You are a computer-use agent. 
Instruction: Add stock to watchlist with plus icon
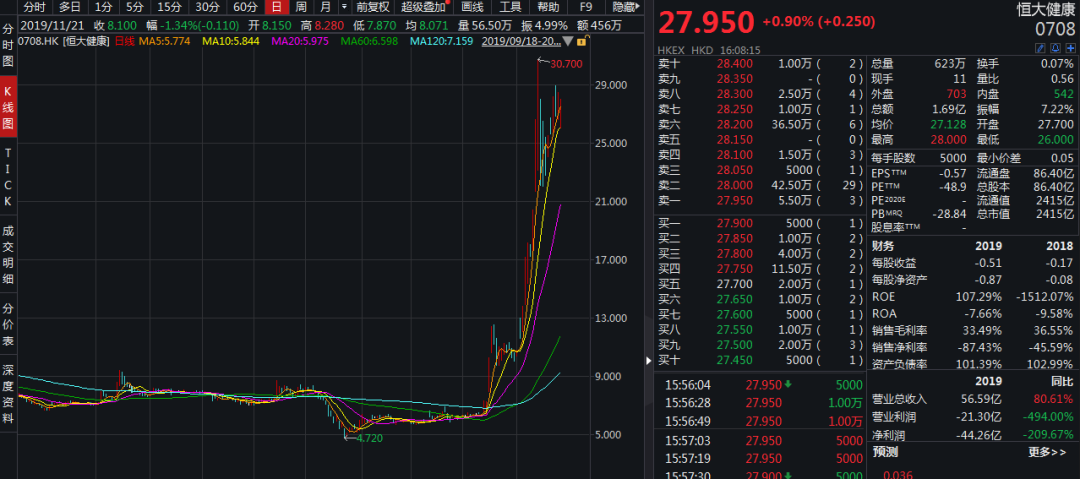coord(1070,49)
